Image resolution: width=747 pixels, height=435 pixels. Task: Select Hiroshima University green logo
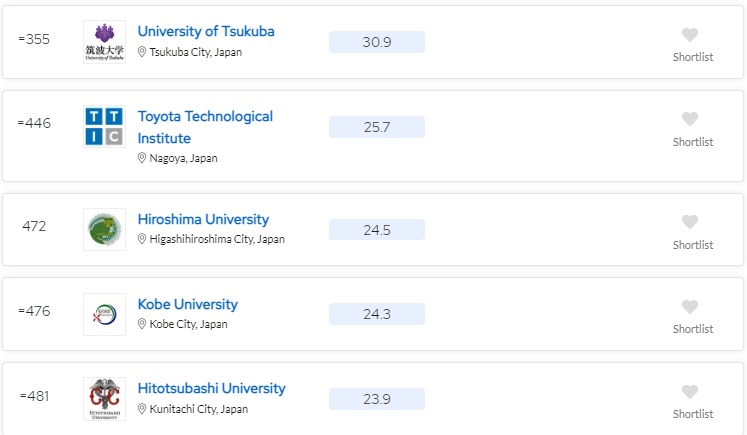point(104,229)
